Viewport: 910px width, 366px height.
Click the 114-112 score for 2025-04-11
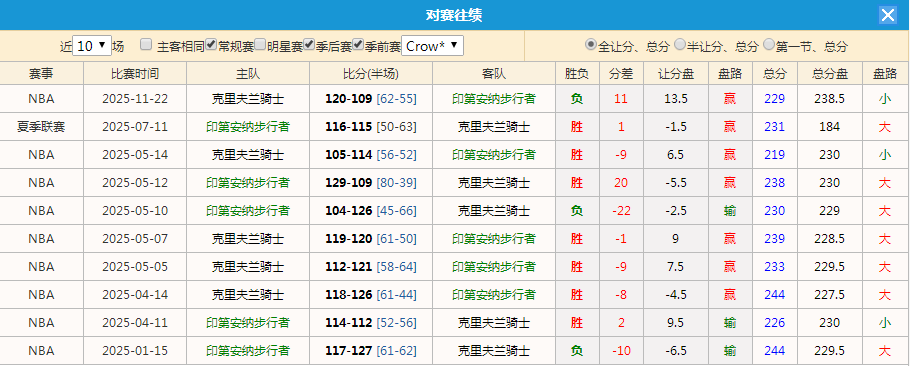348,322
